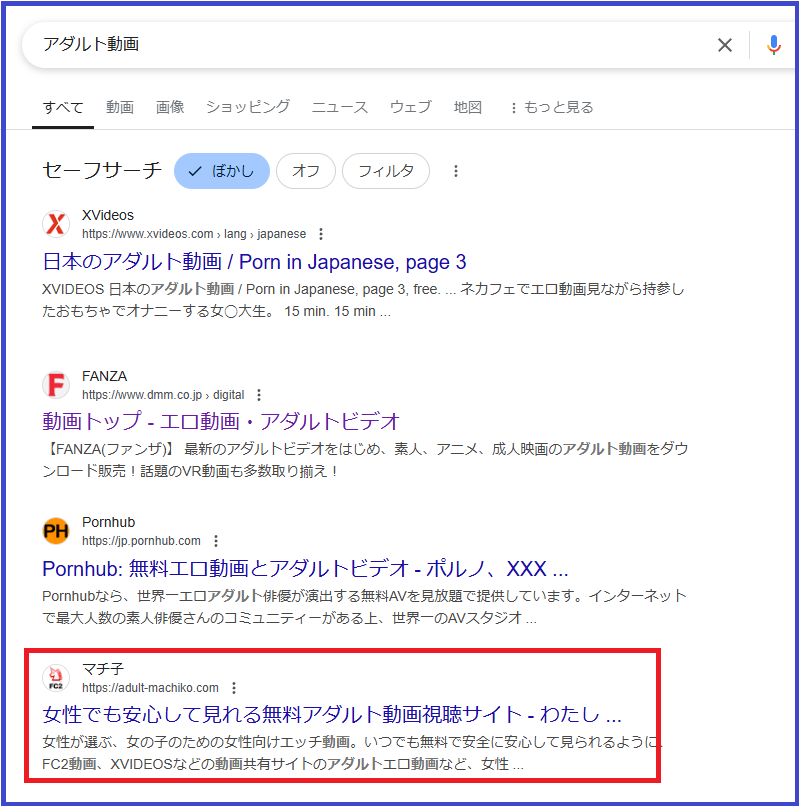The image size is (799, 806).
Task: Open 日本のアダルト動画 / Porn in Japanese link
Action: coord(255,262)
